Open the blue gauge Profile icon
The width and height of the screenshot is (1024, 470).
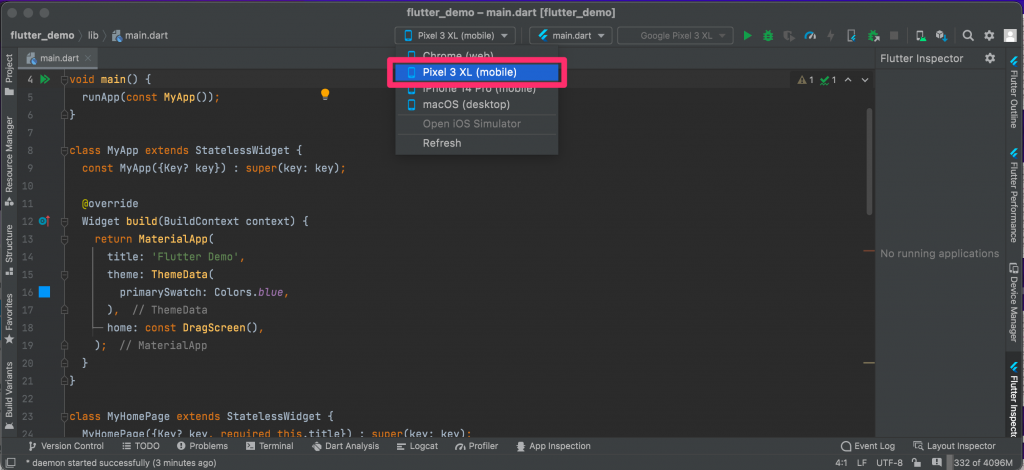tap(810, 36)
